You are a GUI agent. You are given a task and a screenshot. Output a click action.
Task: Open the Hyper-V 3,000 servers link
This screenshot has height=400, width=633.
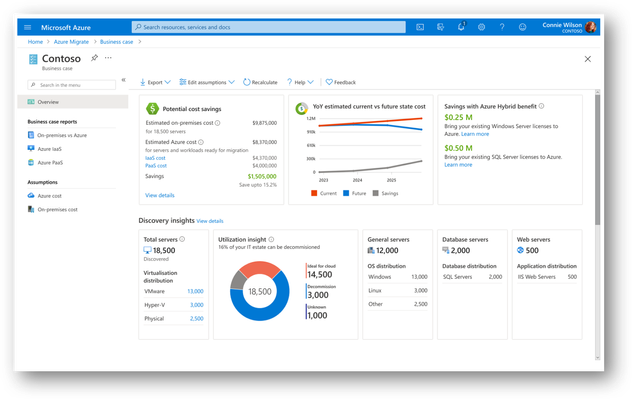coord(197,305)
